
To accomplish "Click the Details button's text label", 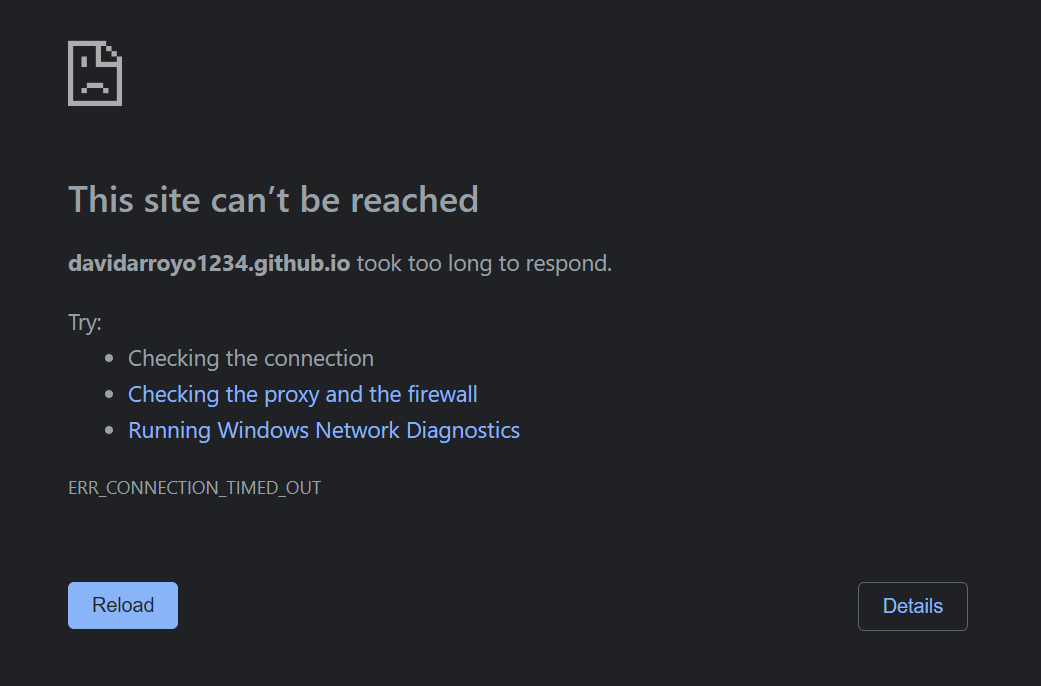I will point(912,606).
